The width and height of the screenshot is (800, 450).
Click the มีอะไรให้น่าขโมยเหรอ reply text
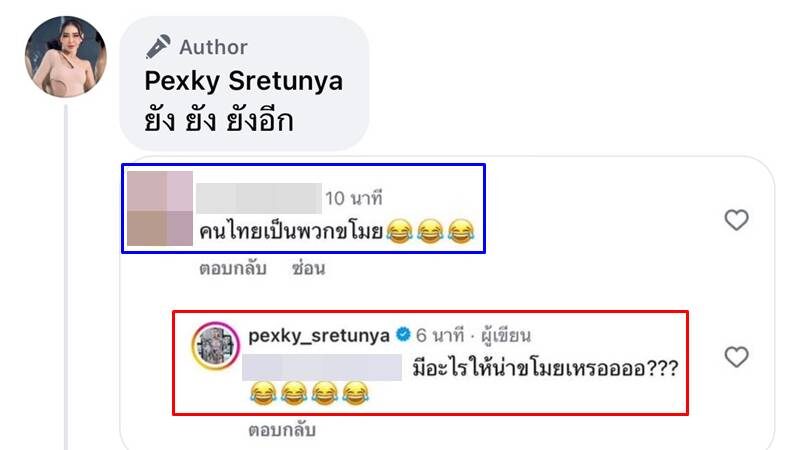point(545,367)
